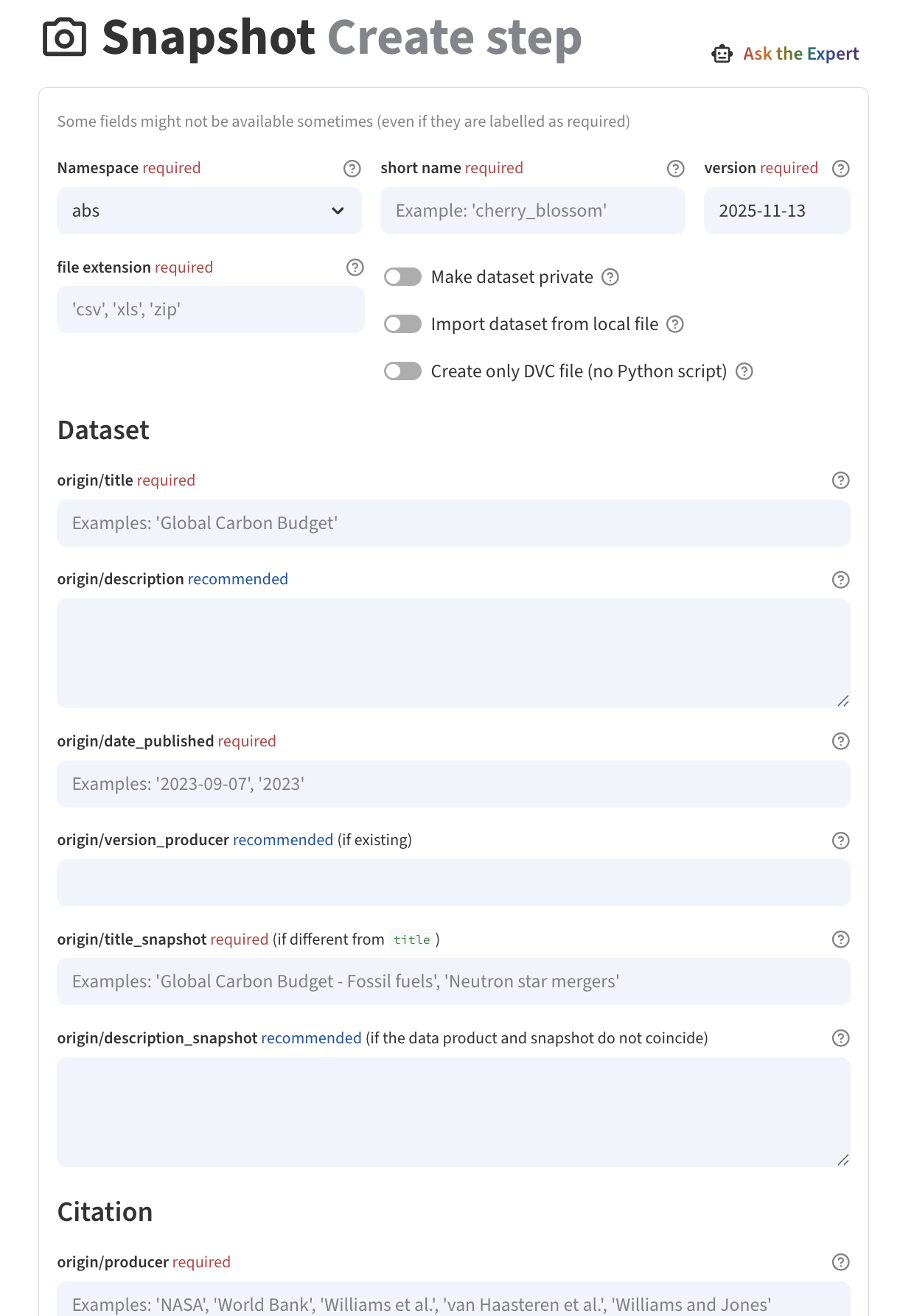
Task: Click help icon next to Create only DVC file
Action: [744, 371]
